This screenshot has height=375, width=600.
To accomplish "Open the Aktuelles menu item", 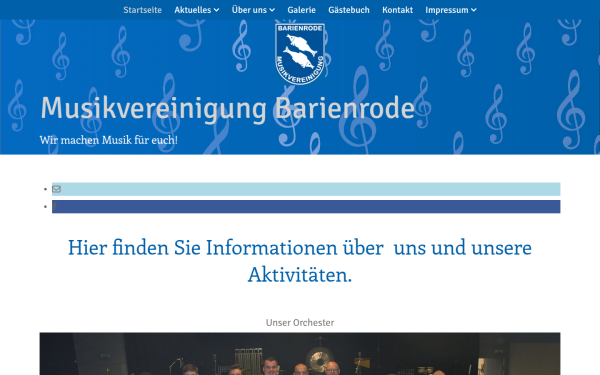I will point(192,10).
